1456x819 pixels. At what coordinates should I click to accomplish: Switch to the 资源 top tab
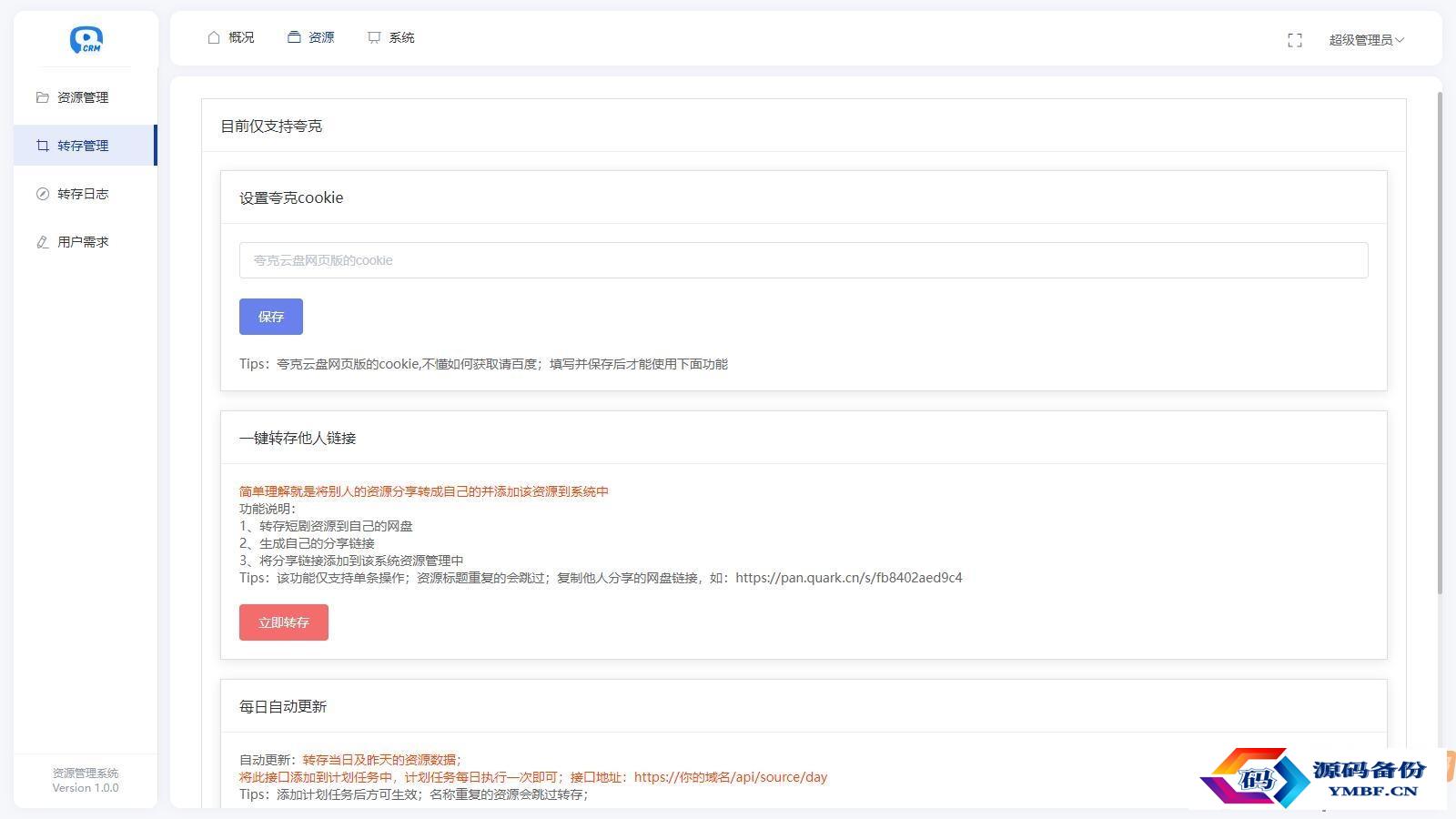311,37
